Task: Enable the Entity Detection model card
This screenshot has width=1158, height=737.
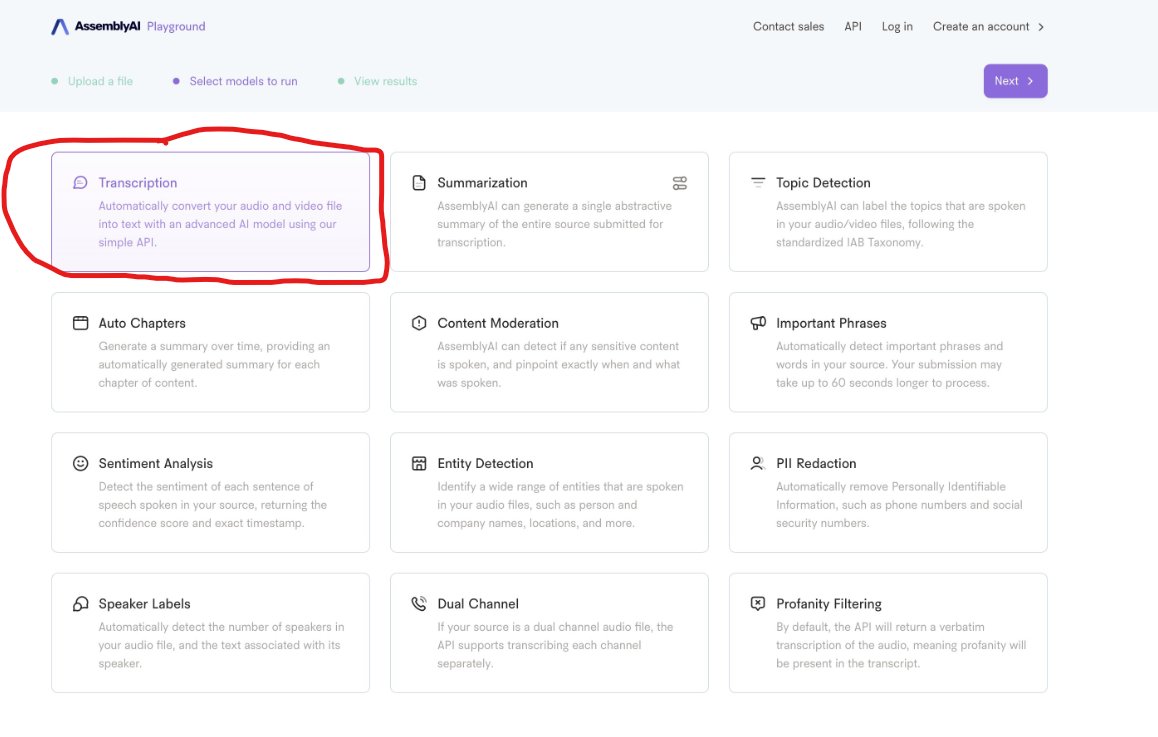Action: click(549, 493)
